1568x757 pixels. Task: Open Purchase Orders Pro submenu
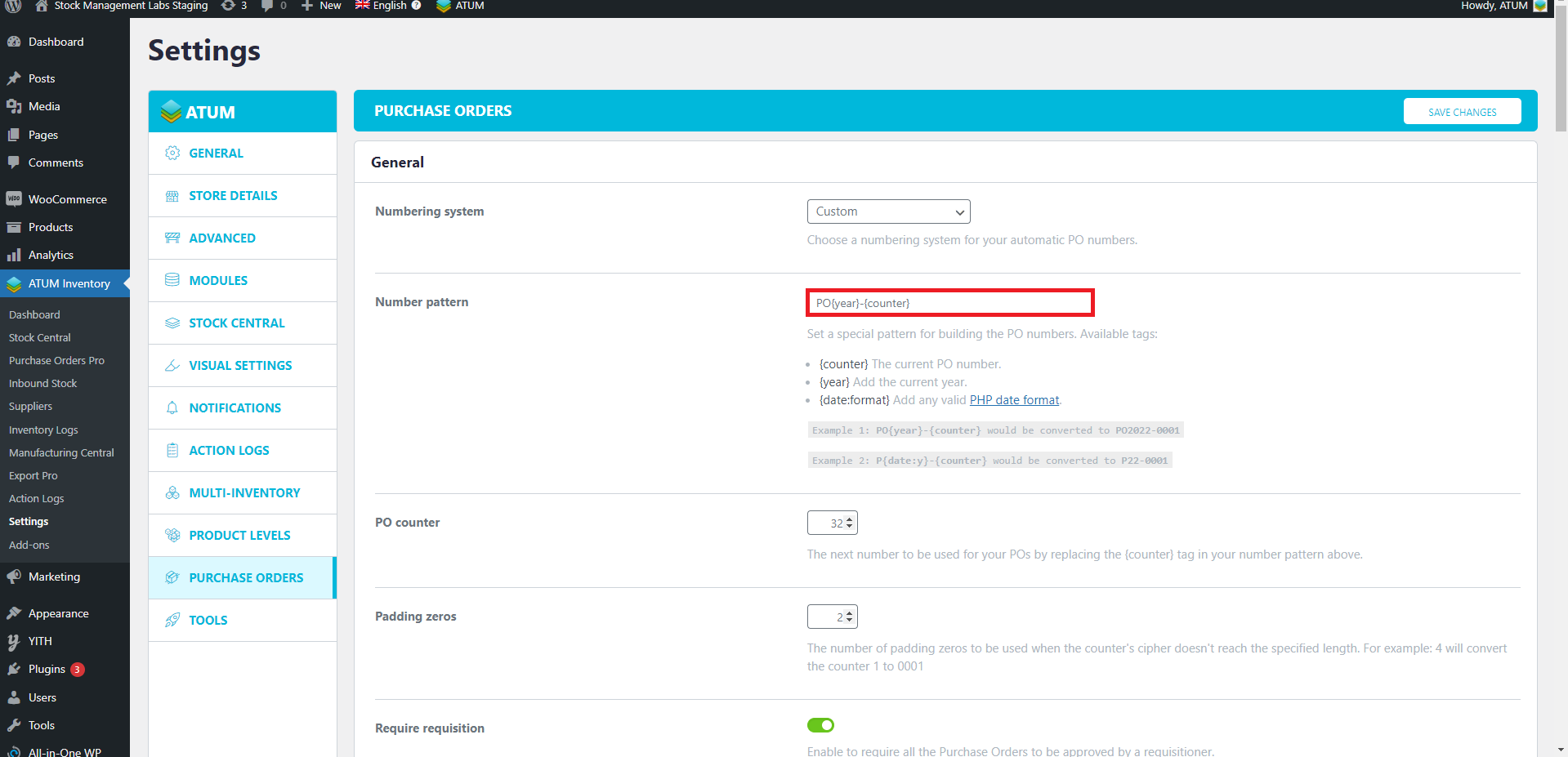tap(56, 360)
